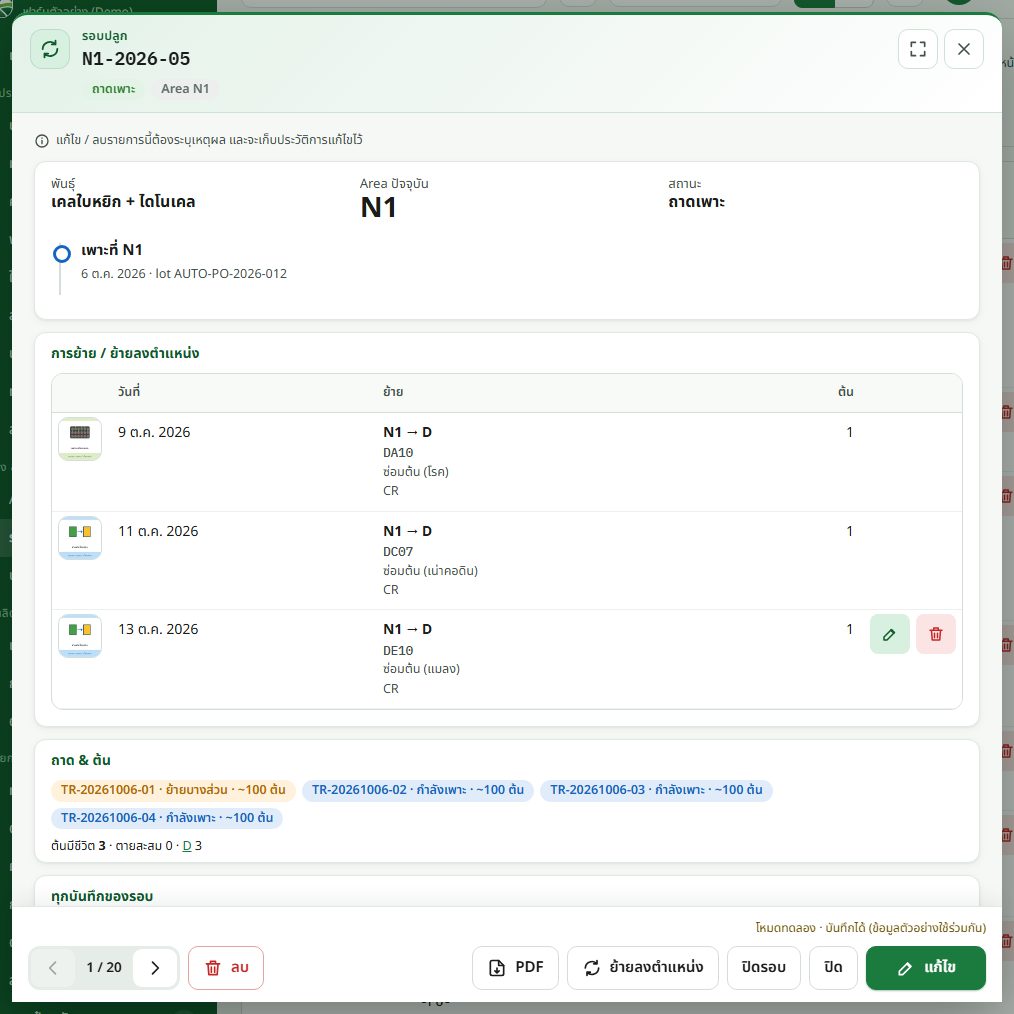1014x1014 pixels.
Task: Click the info icon beside the edit notice
Action: click(42, 140)
